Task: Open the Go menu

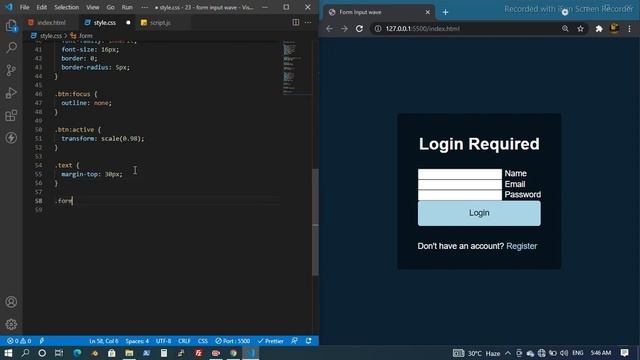Action: click(111, 7)
